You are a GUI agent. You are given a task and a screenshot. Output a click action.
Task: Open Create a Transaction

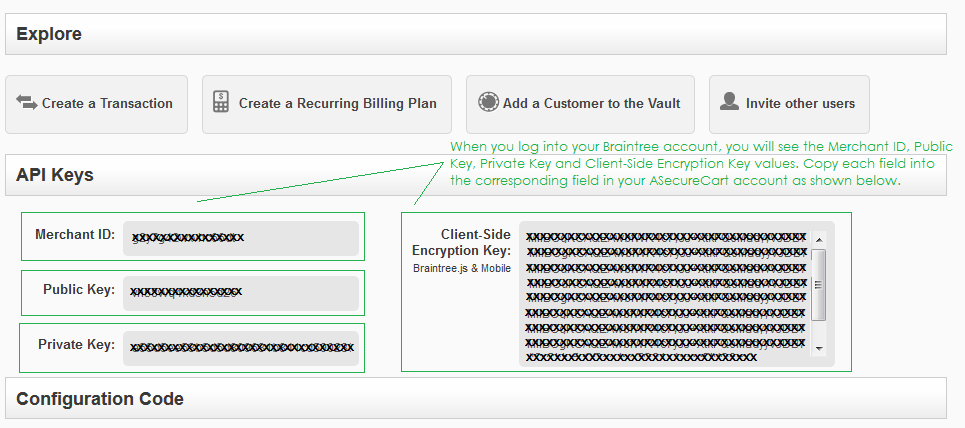coord(97,104)
